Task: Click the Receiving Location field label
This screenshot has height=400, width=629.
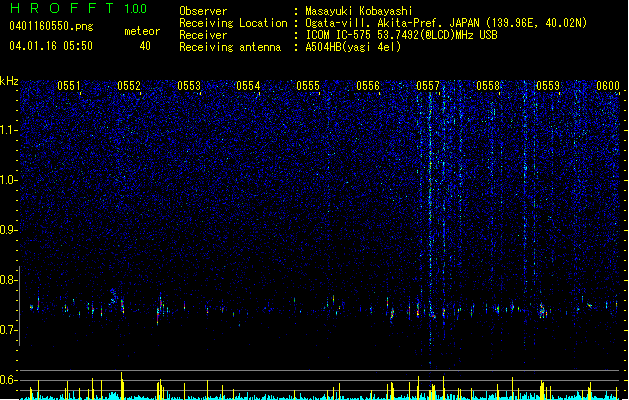Action: [x=233, y=23]
